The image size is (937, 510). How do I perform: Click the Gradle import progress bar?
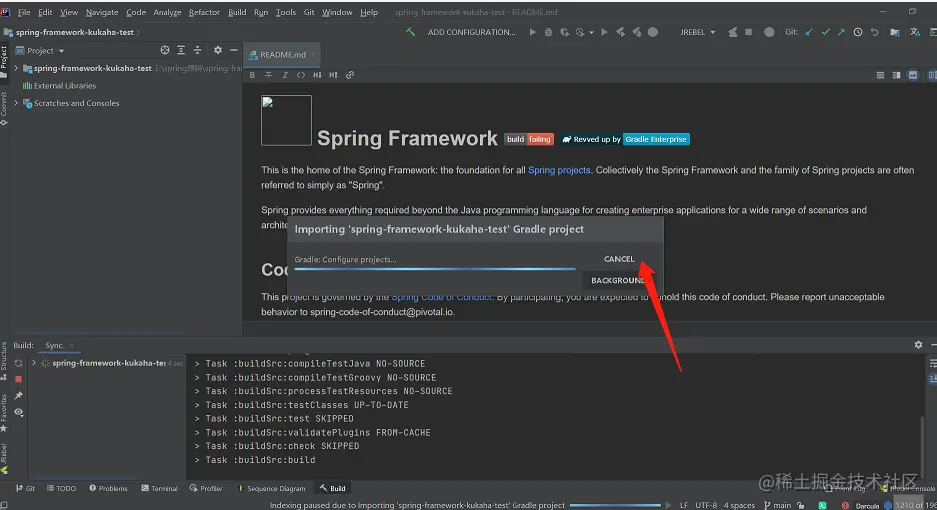point(435,269)
